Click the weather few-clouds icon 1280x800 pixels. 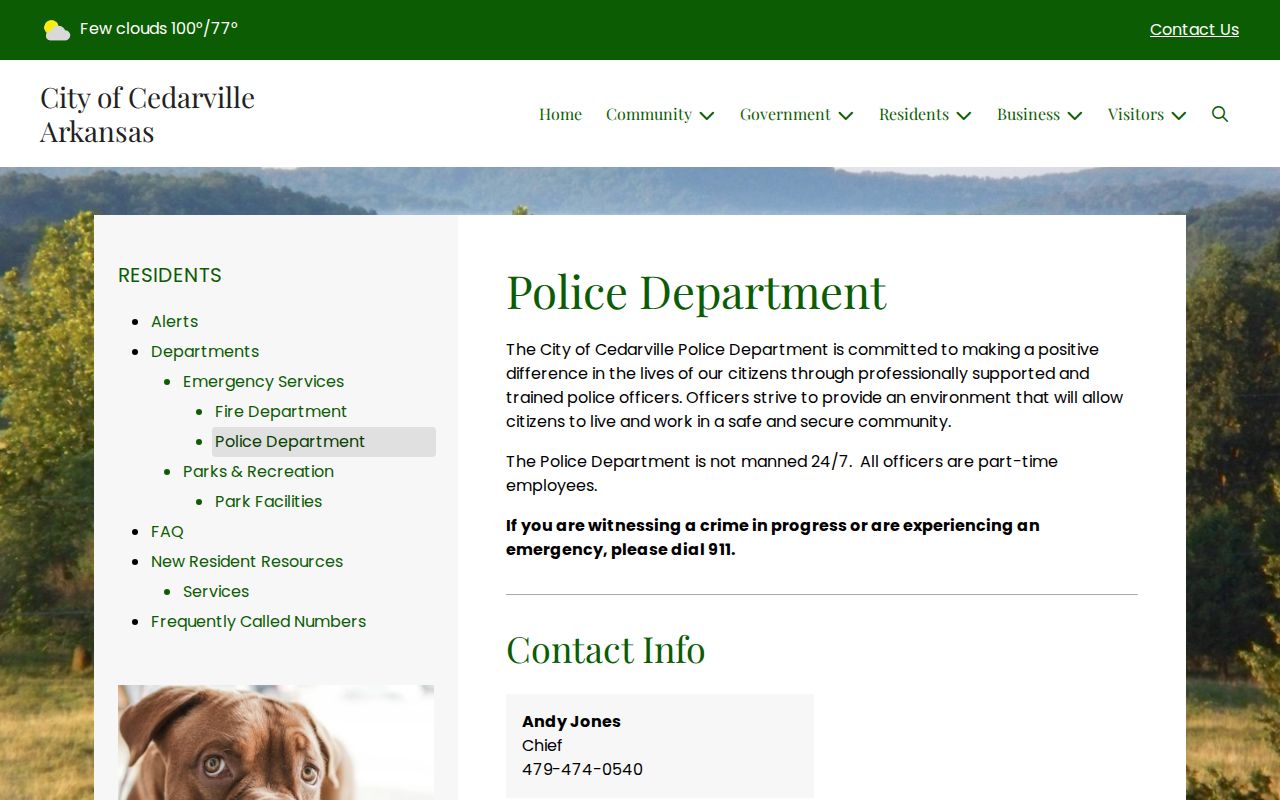pyautogui.click(x=57, y=30)
